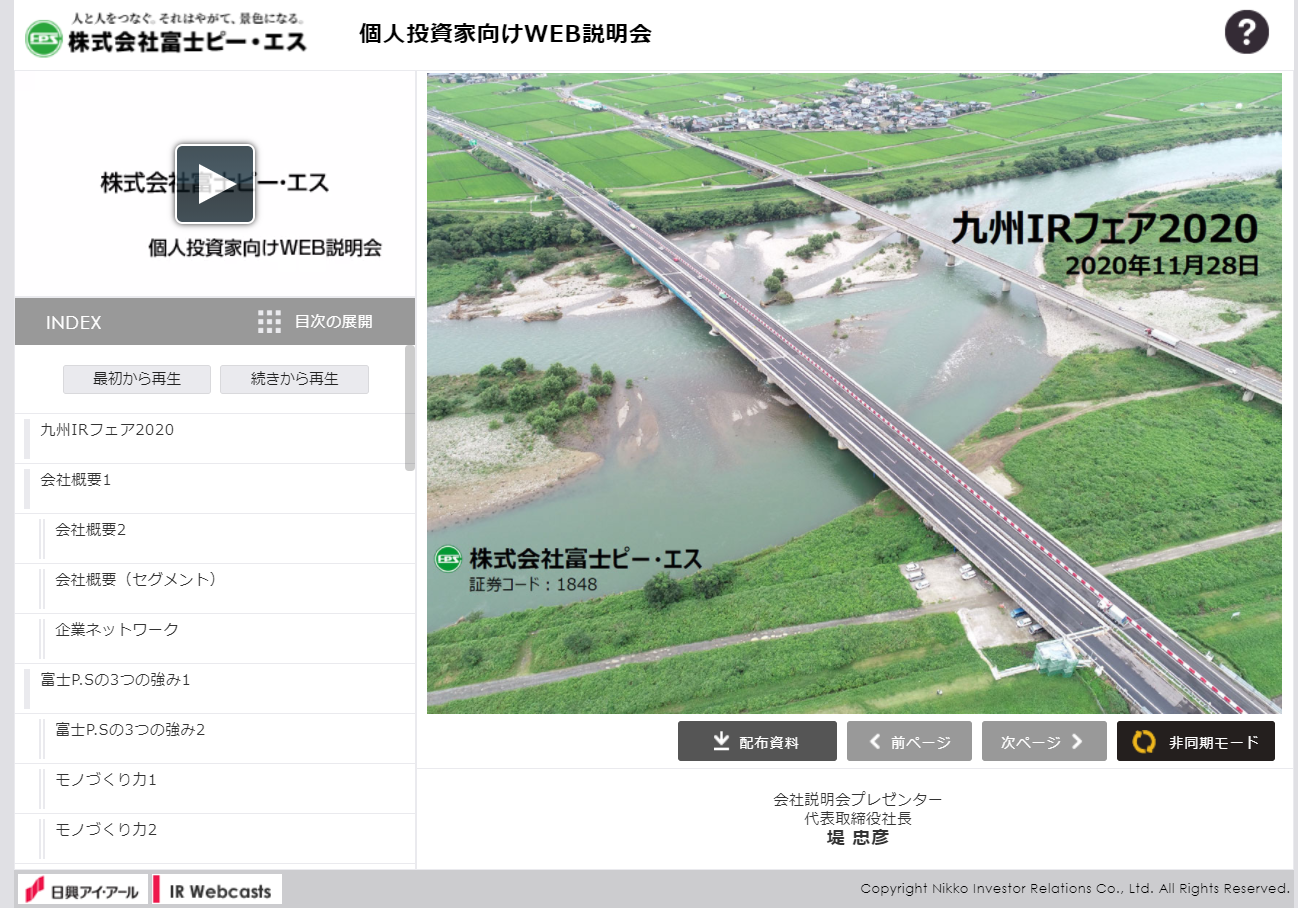Screen dimensions: 1298x908
Task: Toggle 非同期モード sync button
Action: 1196,741
